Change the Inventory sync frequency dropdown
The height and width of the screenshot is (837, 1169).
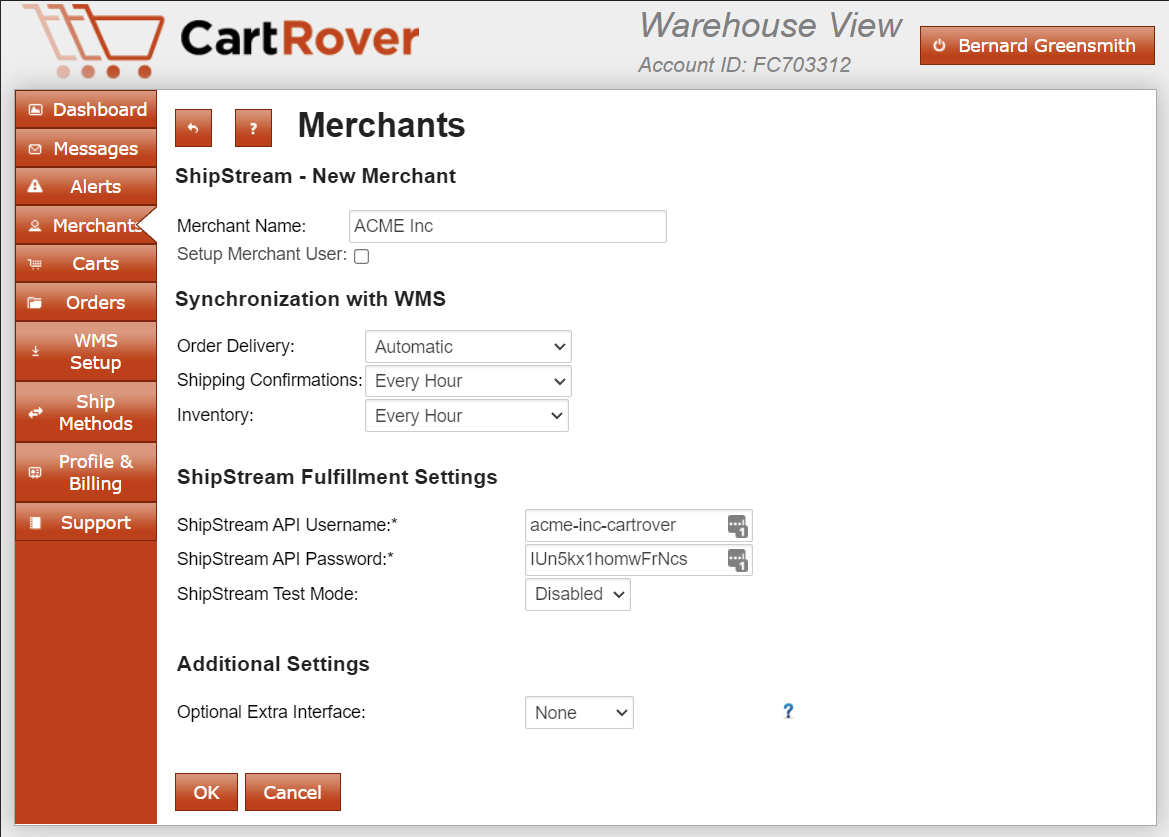pyautogui.click(x=466, y=416)
